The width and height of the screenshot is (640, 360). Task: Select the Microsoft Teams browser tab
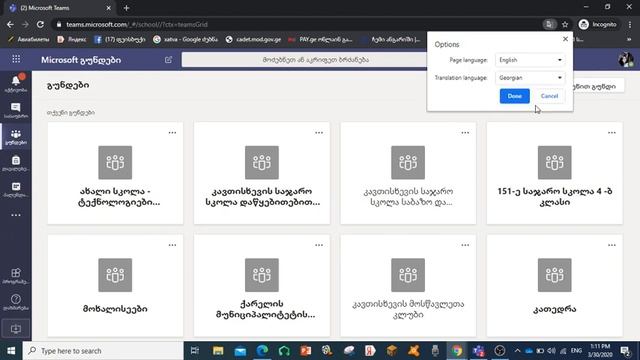tap(59, 8)
